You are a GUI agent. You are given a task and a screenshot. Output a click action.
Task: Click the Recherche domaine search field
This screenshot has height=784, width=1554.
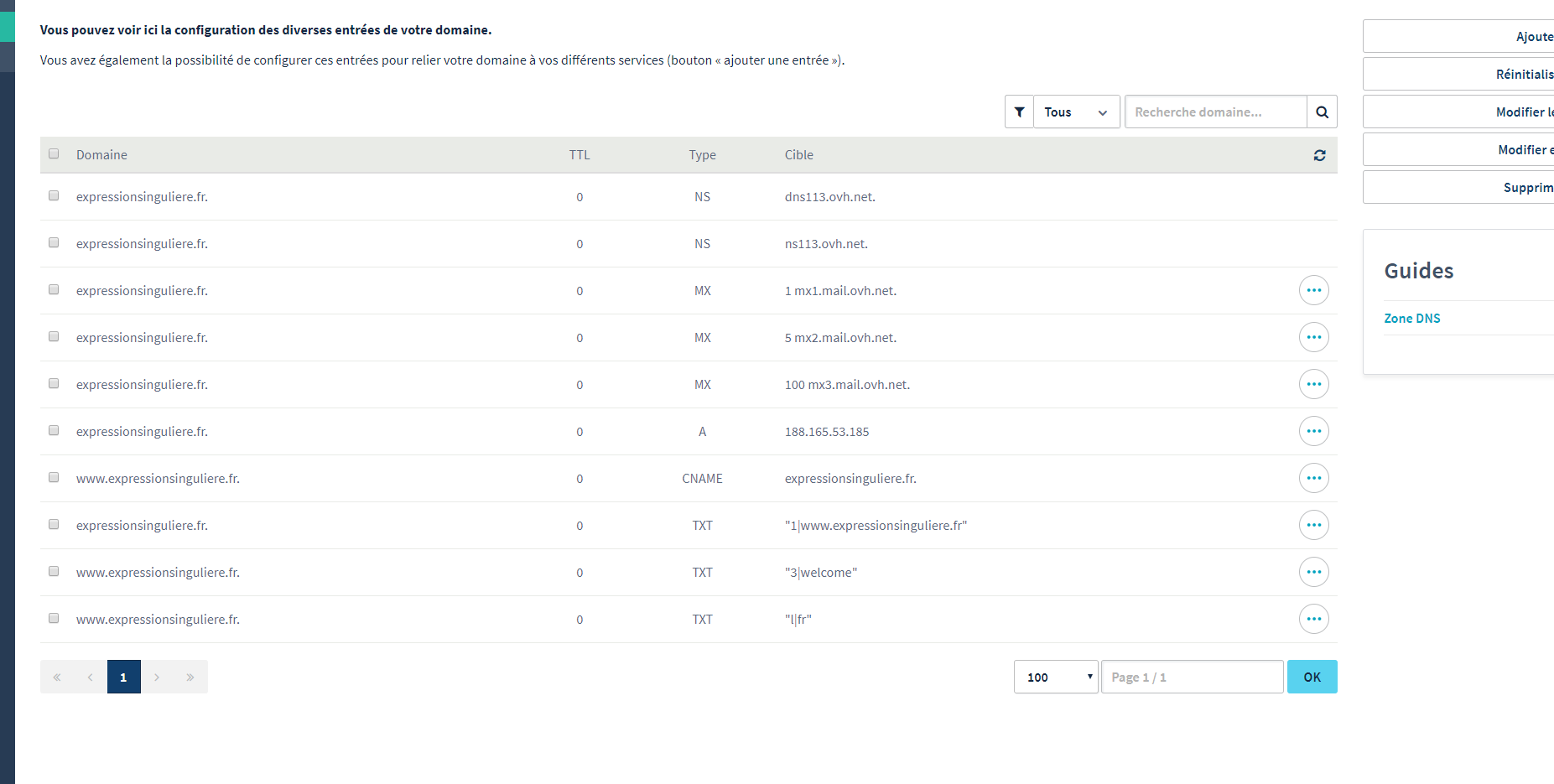click(x=1214, y=112)
